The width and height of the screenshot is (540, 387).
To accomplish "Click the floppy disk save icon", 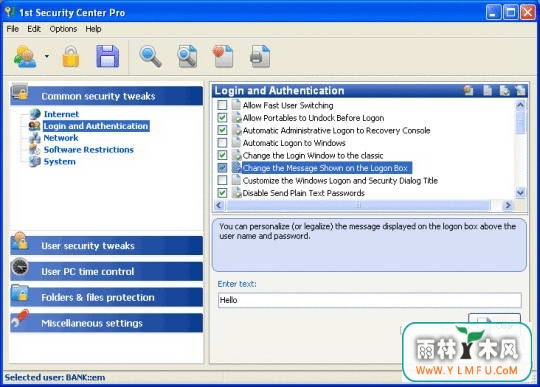I will pos(107,56).
